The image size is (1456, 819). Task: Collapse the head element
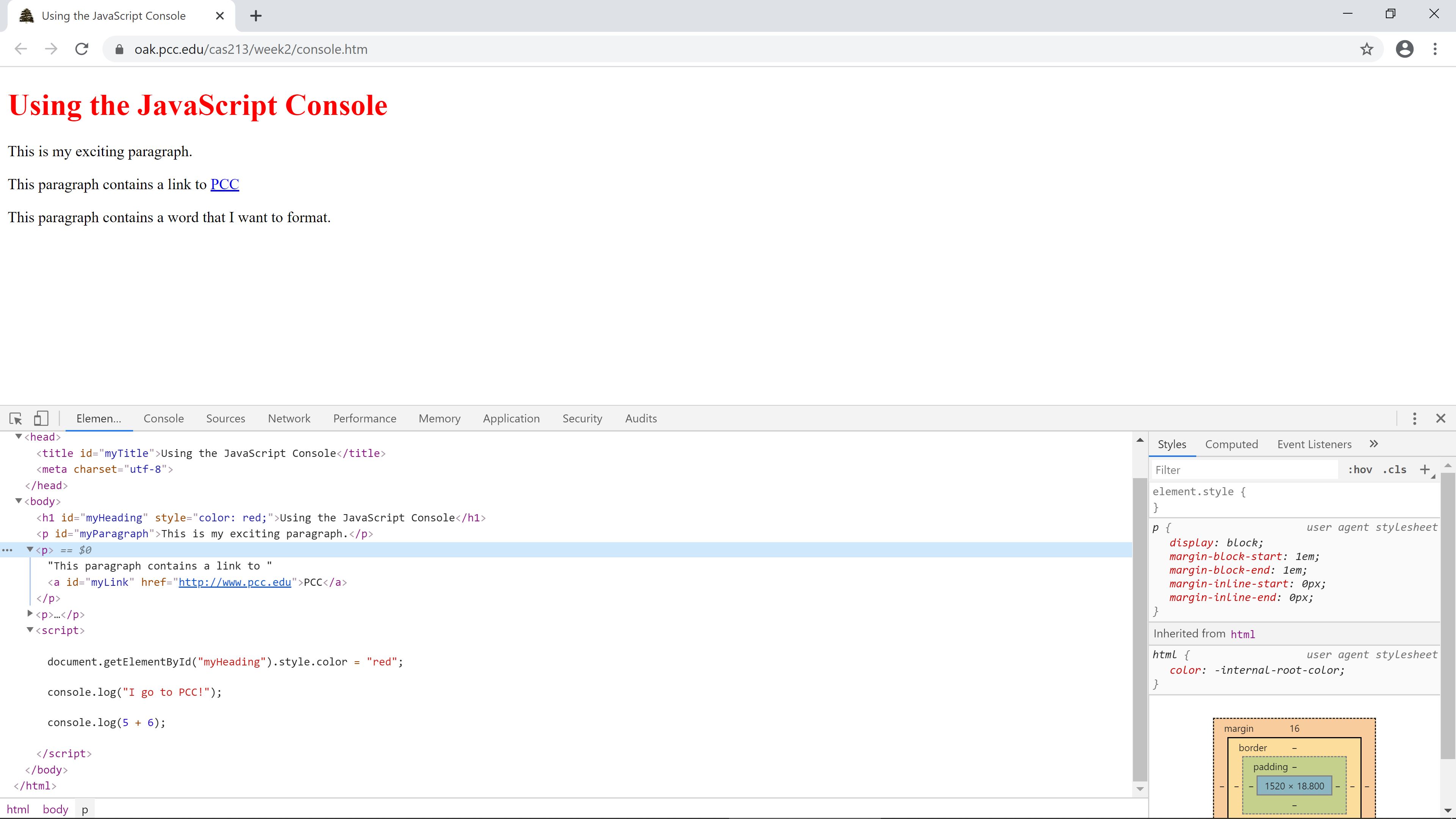click(19, 436)
